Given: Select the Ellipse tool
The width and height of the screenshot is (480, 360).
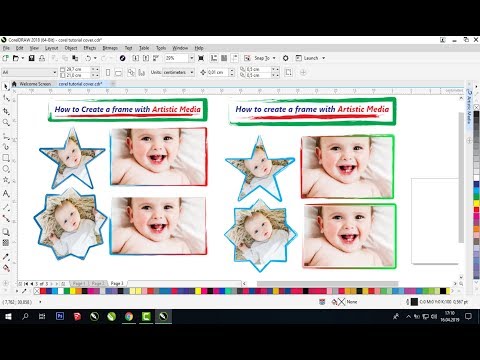Looking at the screenshot, I should pyautogui.click(x=6, y=169).
